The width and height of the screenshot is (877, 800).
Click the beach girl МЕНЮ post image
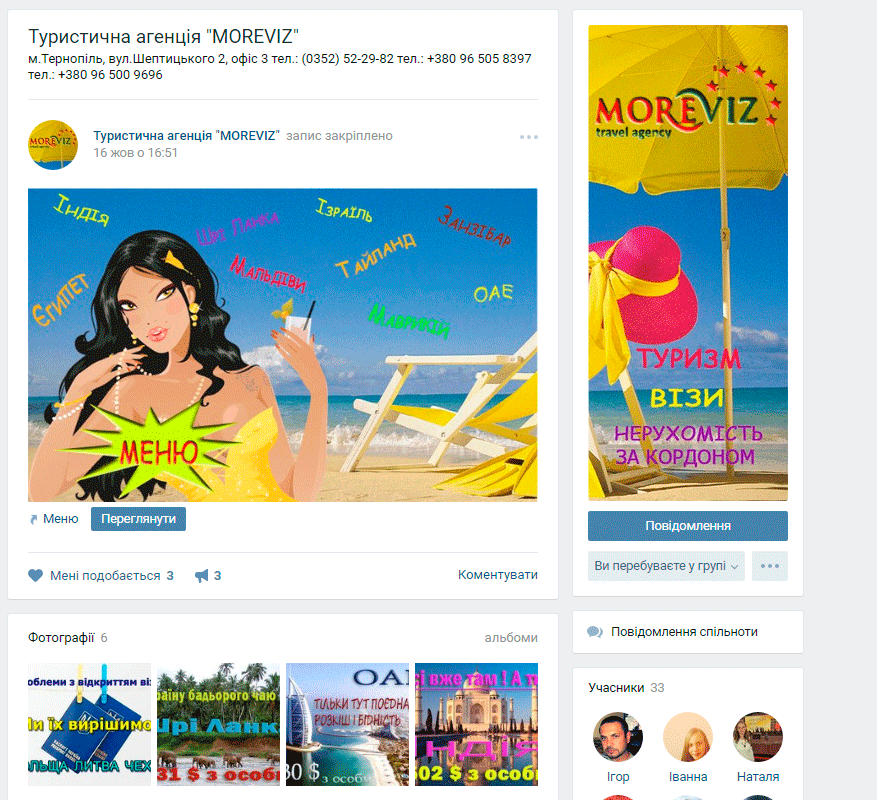282,345
